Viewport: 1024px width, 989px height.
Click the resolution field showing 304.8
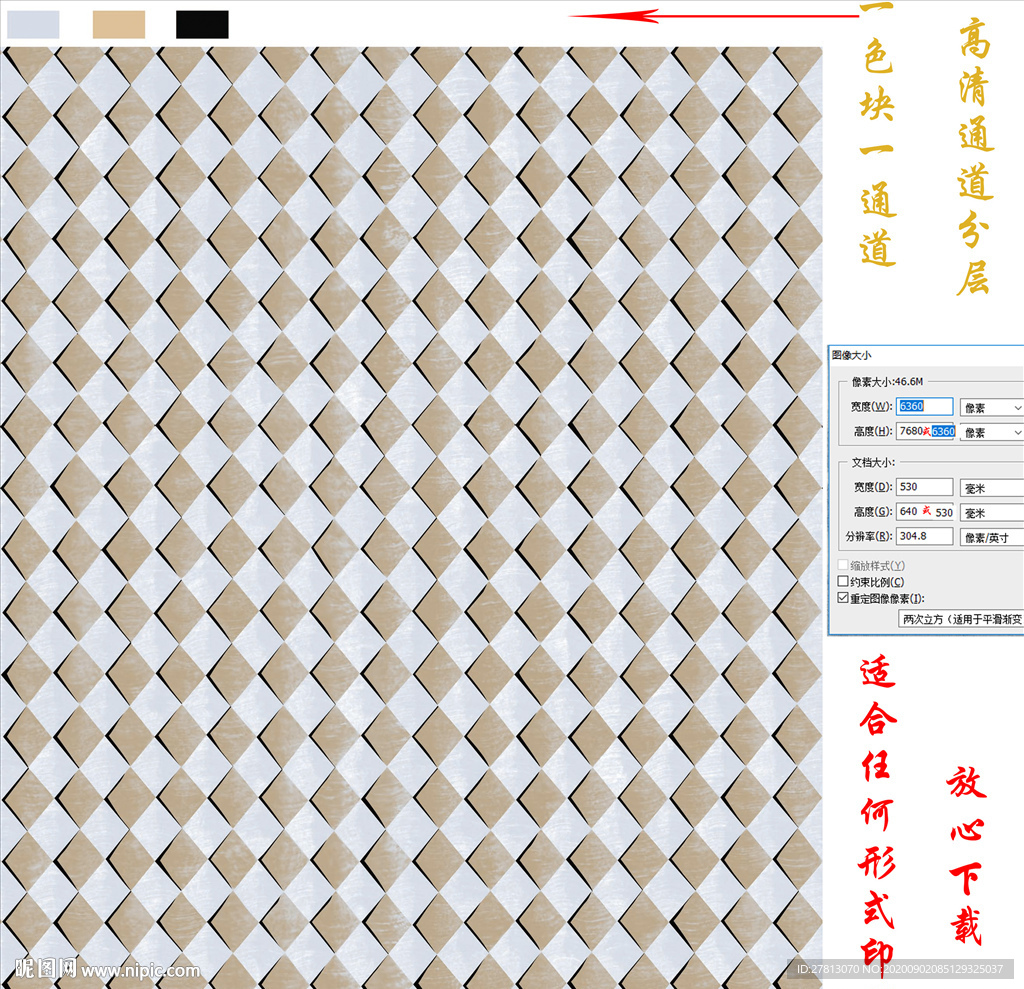click(924, 536)
